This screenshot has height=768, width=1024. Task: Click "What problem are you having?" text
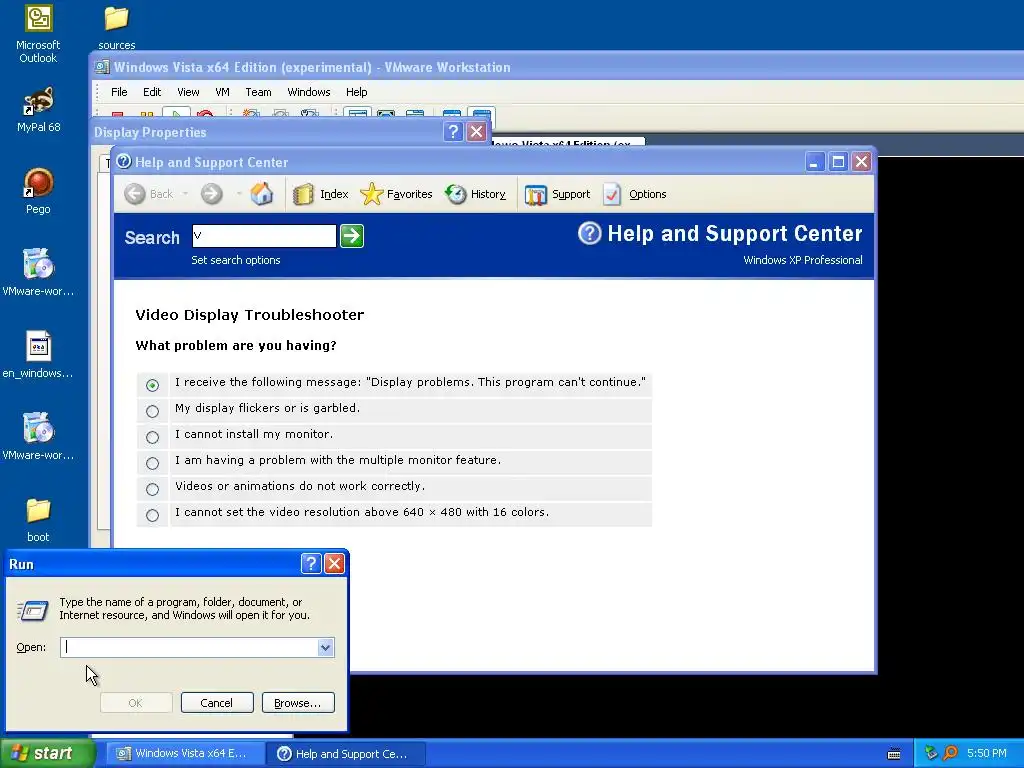pos(236,345)
